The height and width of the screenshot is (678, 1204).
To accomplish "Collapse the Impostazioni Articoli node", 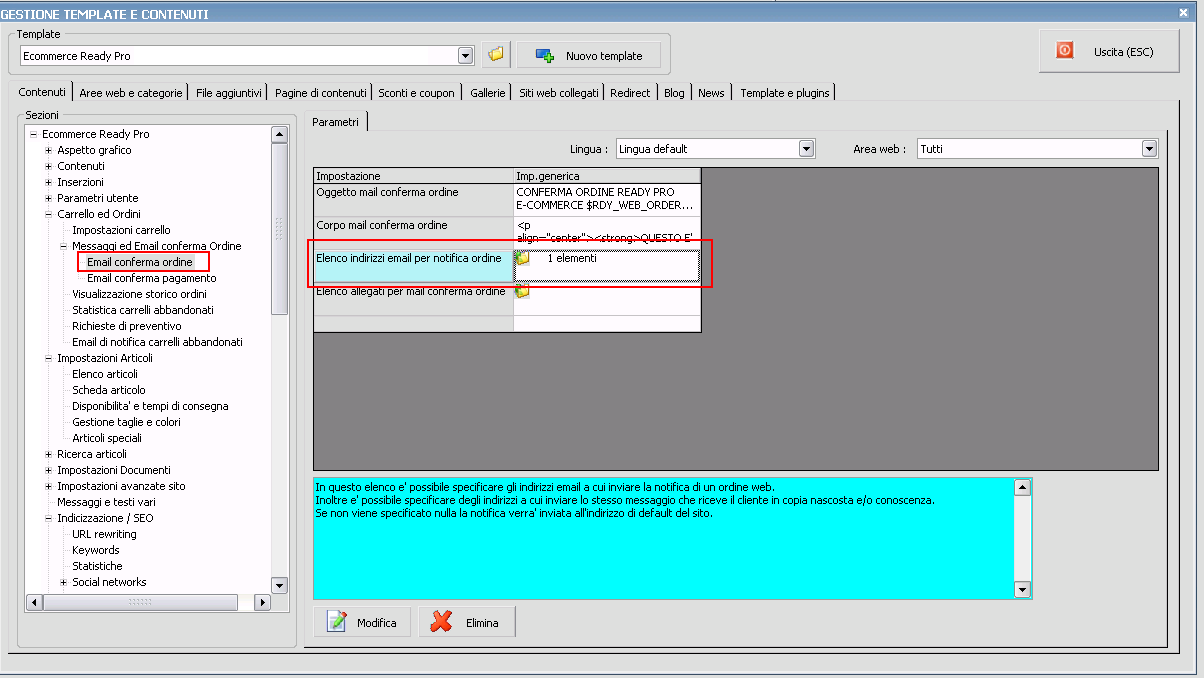I will [x=48, y=358].
